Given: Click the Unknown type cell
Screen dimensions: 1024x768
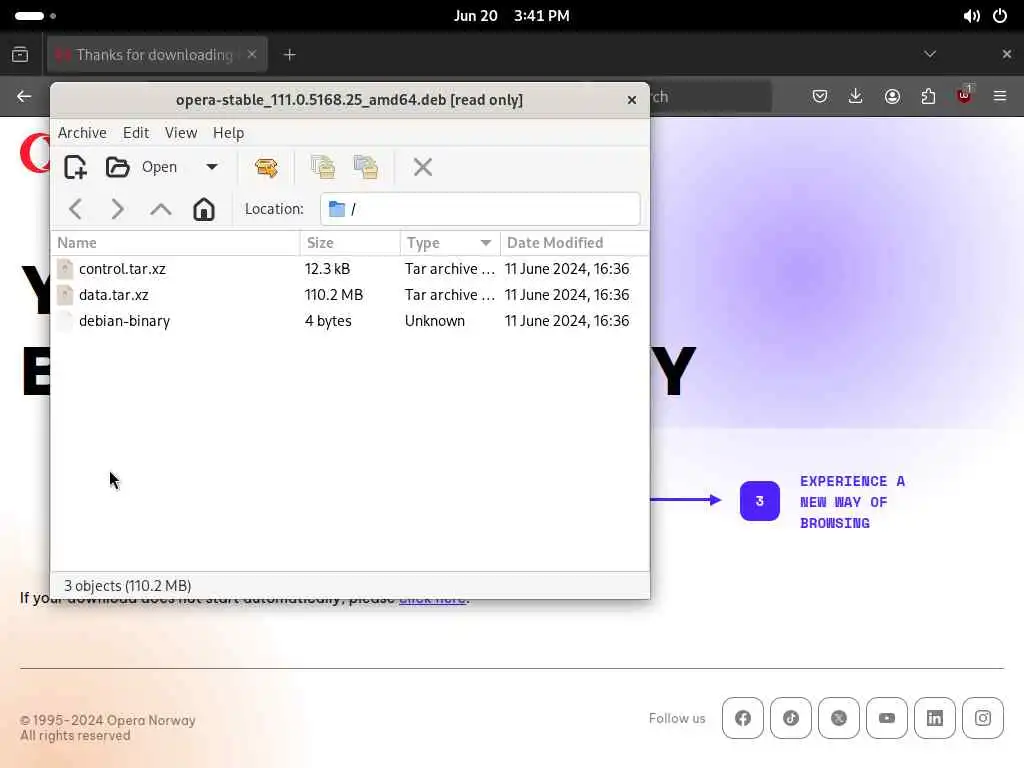Looking at the screenshot, I should 435,321.
